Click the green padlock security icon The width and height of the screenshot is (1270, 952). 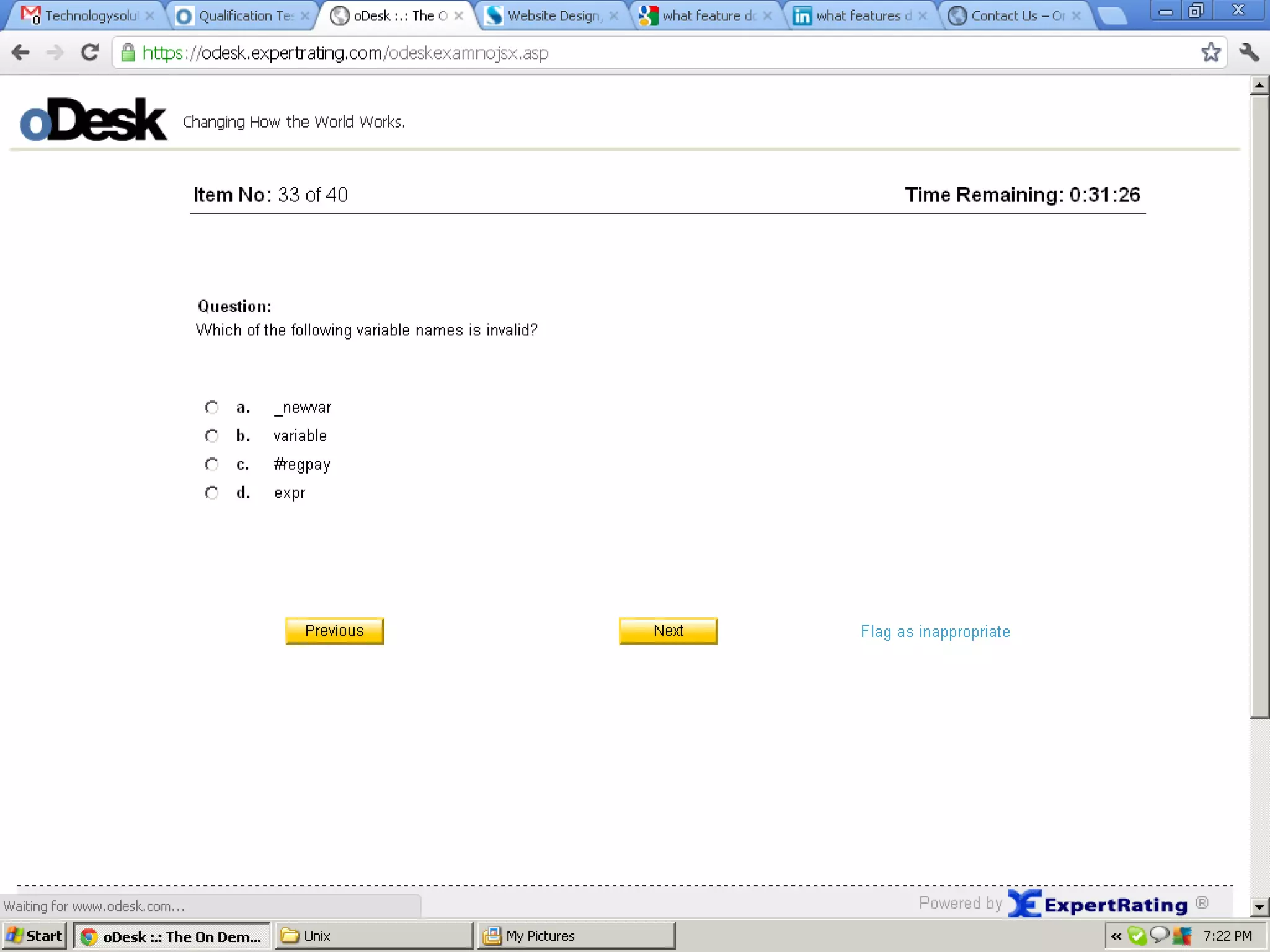tap(128, 53)
